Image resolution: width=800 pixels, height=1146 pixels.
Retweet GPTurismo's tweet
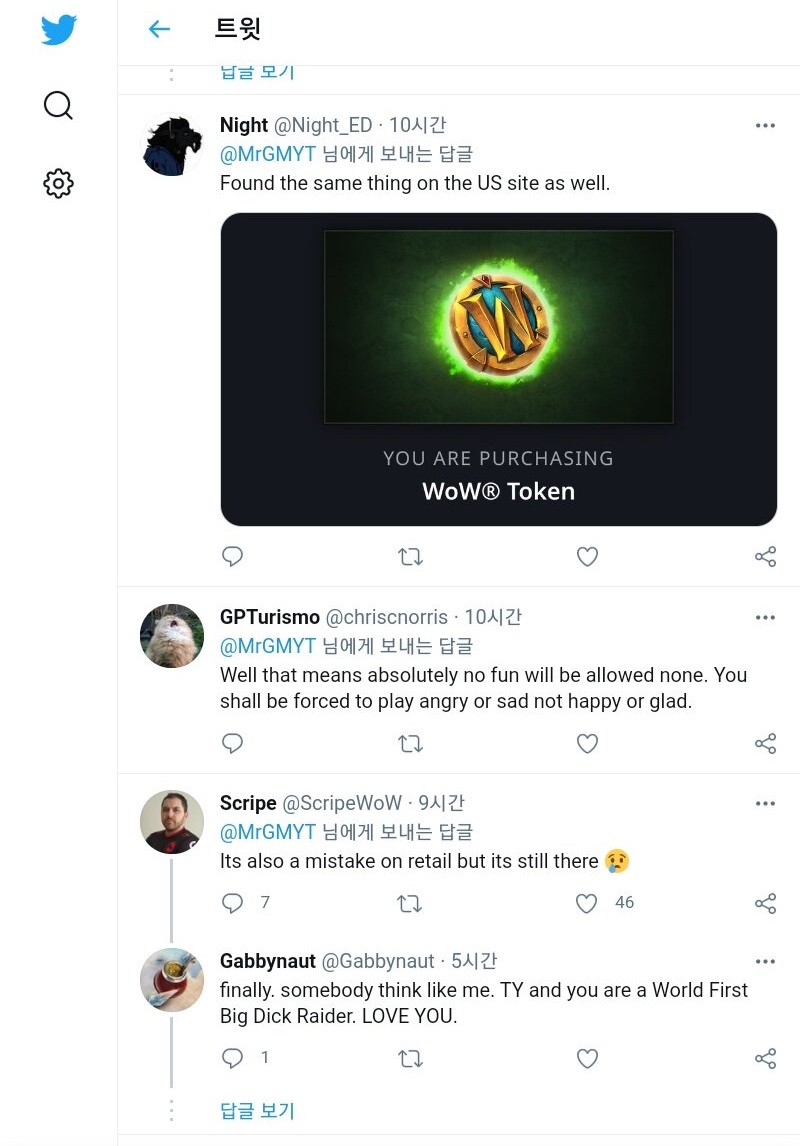(x=410, y=744)
